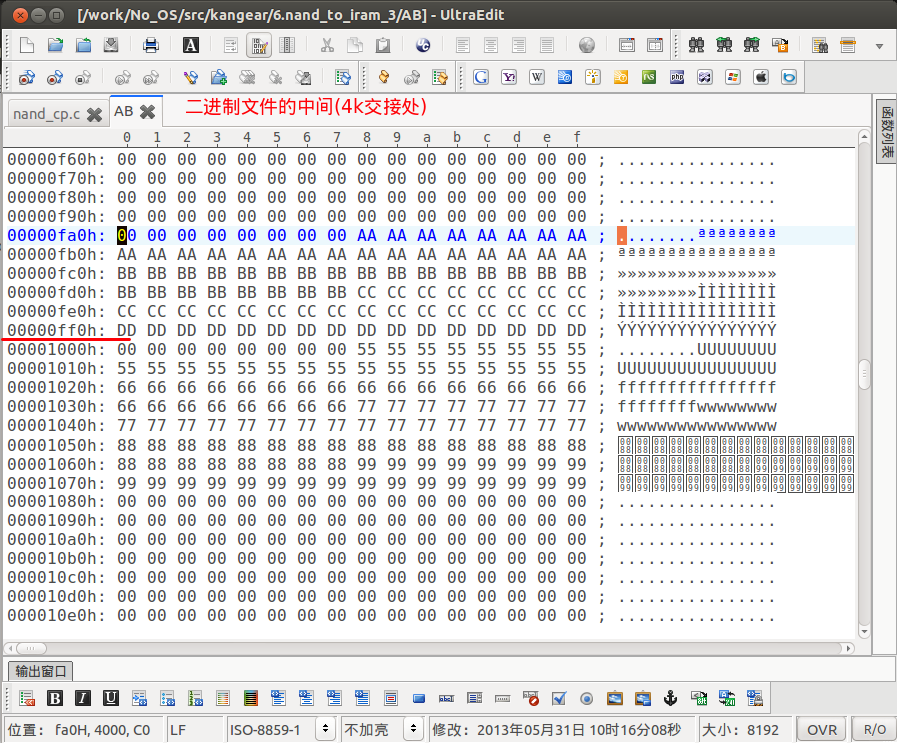Apply Italic HTML formatting button
This screenshot has height=743, width=897.
click(83, 698)
